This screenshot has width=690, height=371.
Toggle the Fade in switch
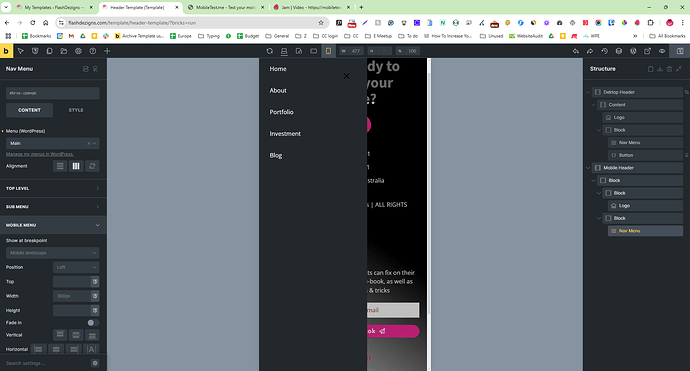point(92,323)
